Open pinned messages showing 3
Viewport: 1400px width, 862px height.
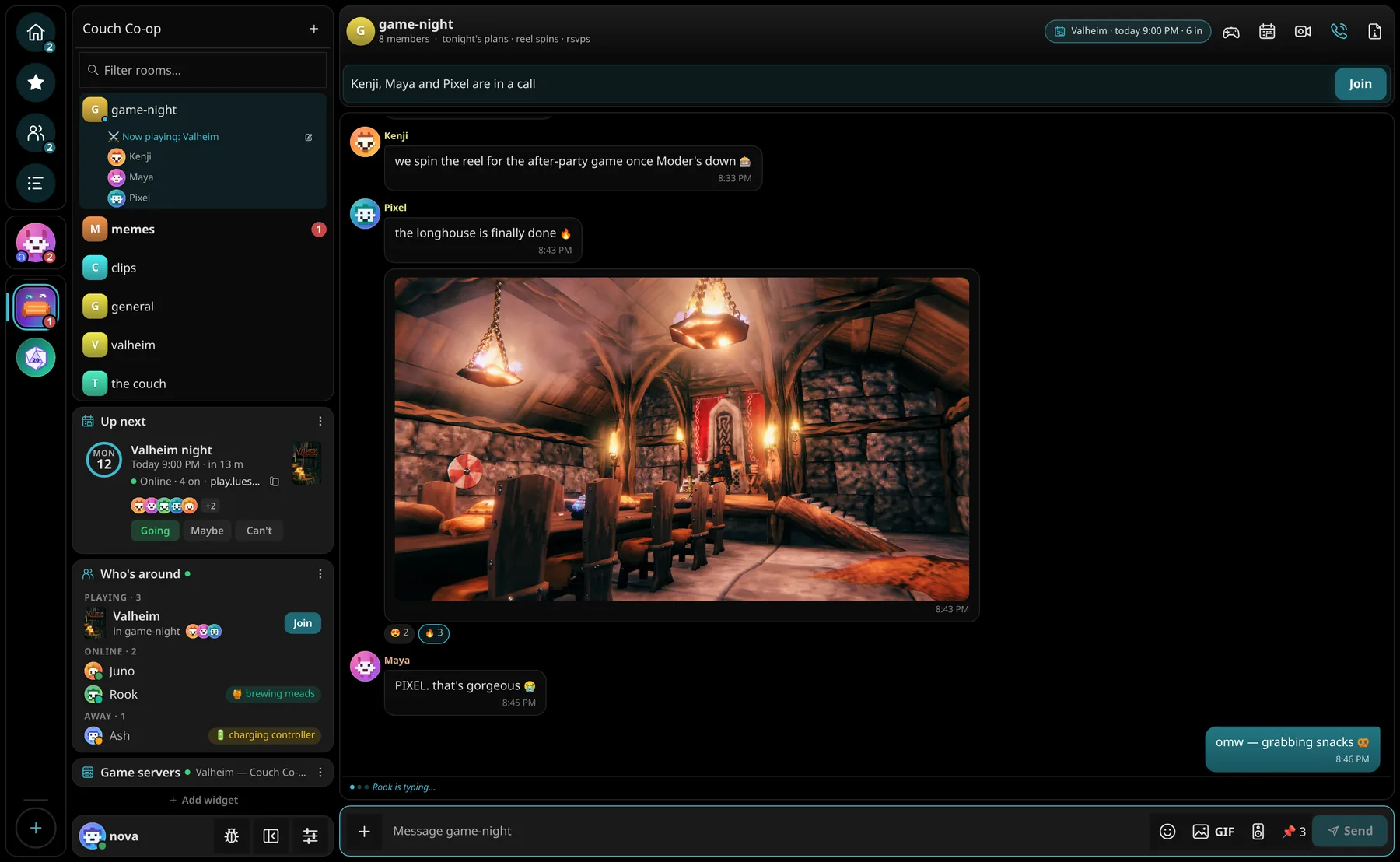click(1293, 832)
